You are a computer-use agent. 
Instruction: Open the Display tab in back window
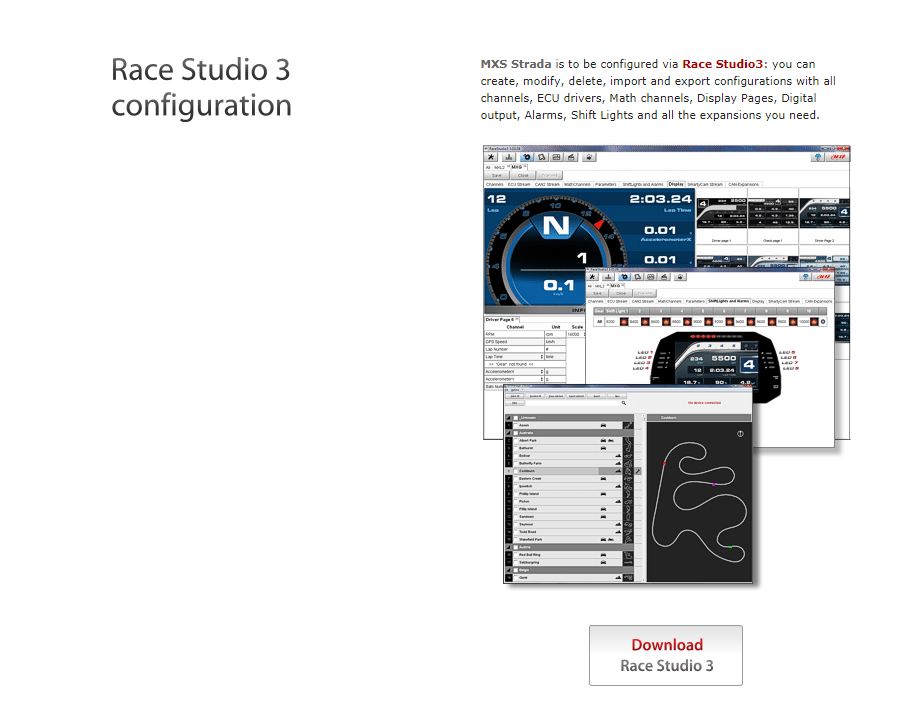(676, 184)
